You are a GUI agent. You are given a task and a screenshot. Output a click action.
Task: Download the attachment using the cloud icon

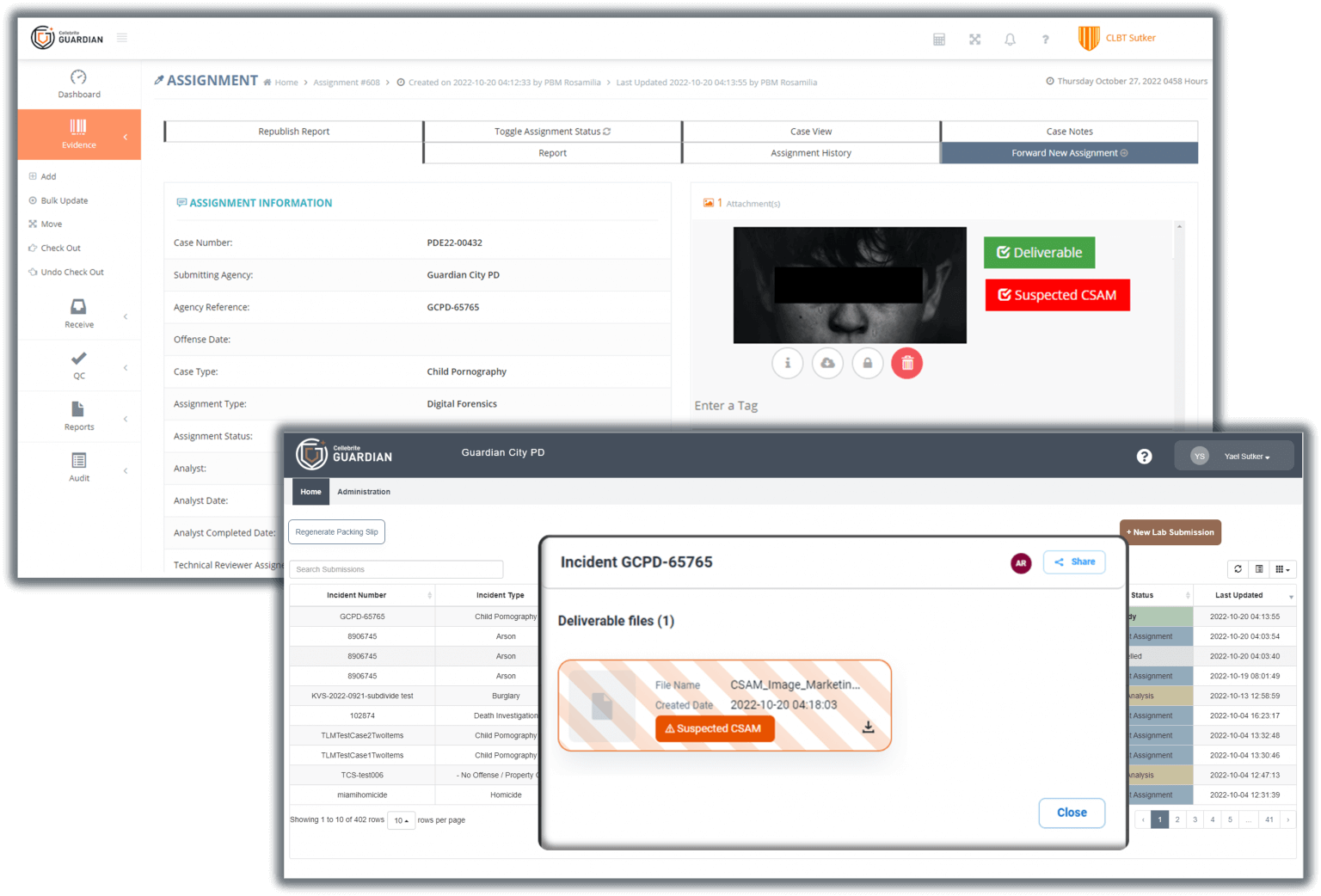click(827, 363)
